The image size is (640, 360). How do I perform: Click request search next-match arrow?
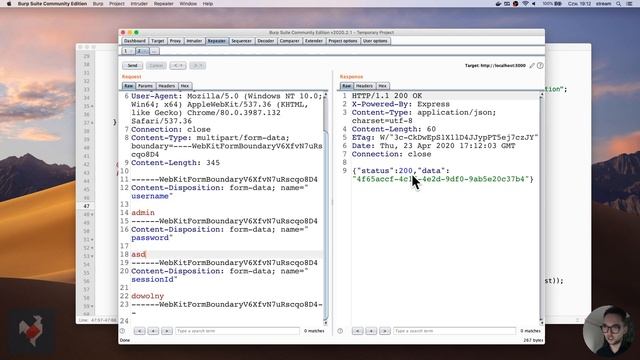pos(167,331)
